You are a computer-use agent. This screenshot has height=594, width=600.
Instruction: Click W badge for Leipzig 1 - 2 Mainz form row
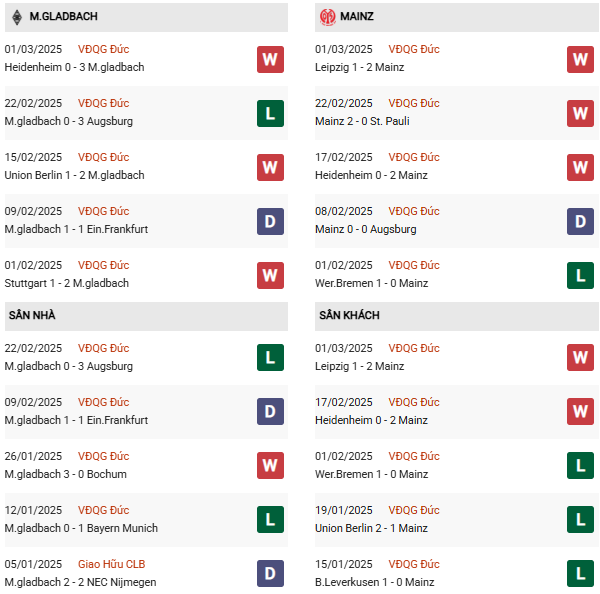[580, 59]
